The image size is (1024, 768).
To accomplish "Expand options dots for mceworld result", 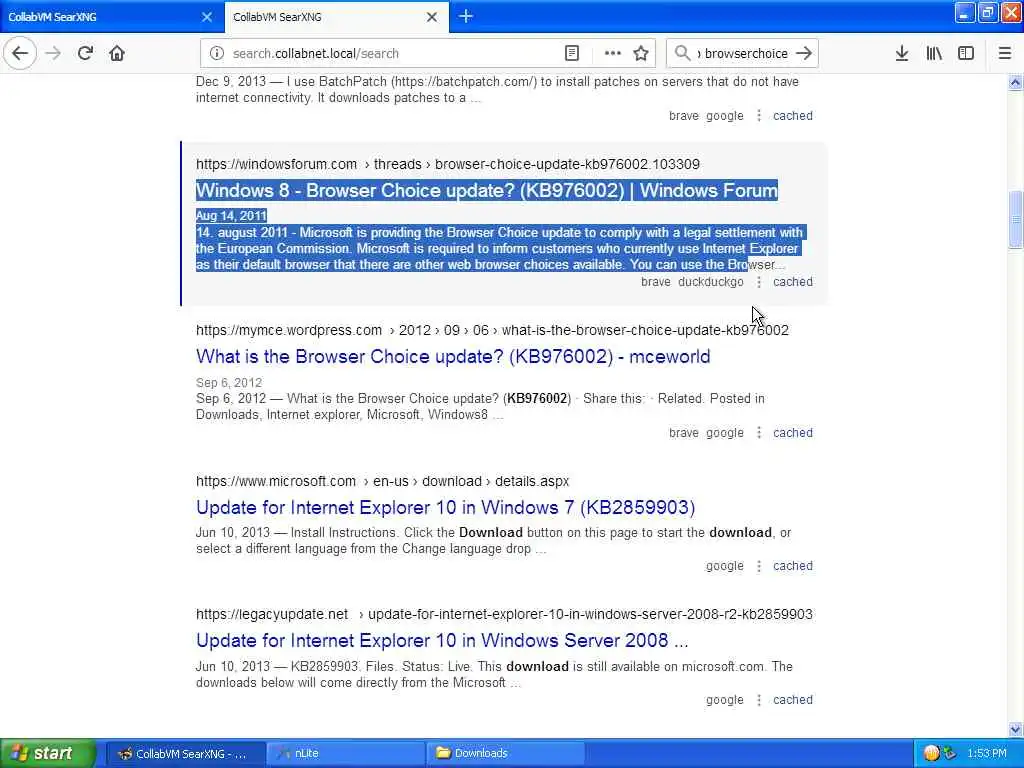I will [759, 432].
